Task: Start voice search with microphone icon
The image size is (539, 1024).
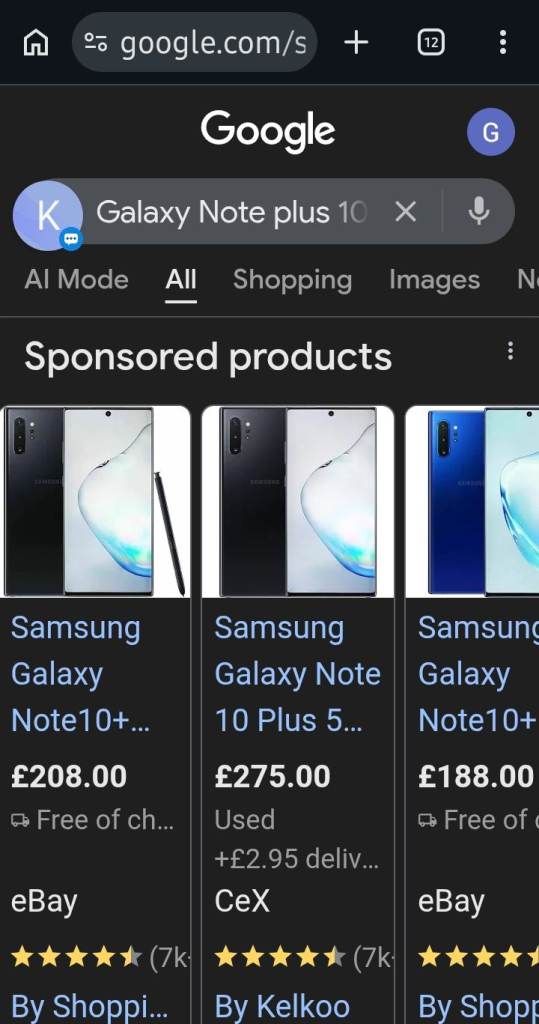Action: coord(479,212)
